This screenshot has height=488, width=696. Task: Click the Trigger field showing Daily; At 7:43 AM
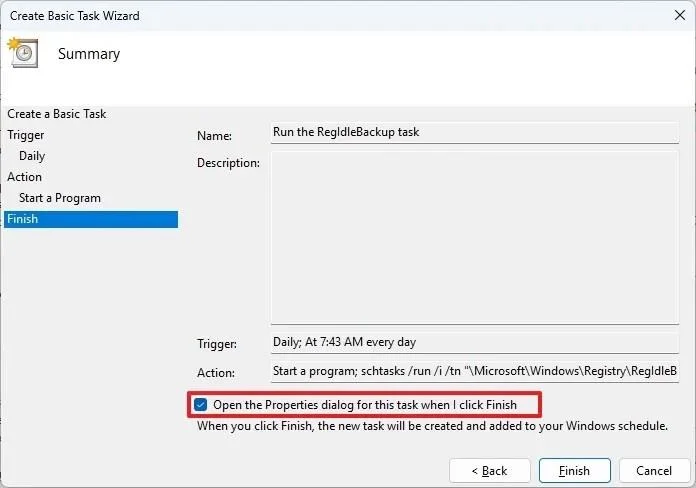(475, 342)
